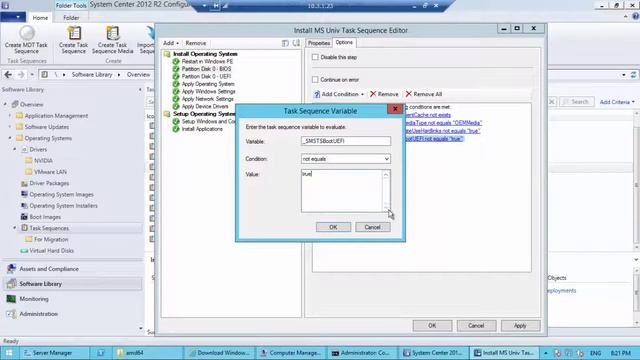
Task: Switch to Properties tab
Action: pos(319,43)
